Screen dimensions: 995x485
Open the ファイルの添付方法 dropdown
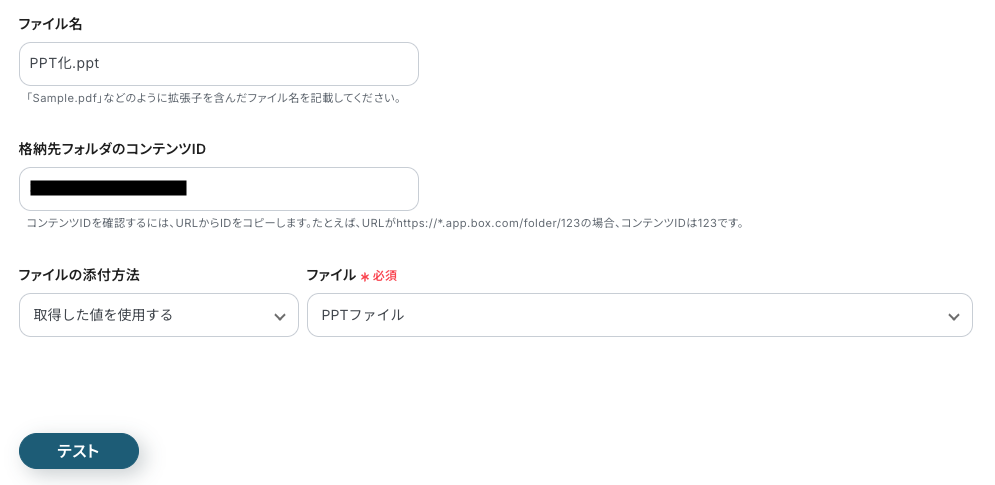coord(158,315)
